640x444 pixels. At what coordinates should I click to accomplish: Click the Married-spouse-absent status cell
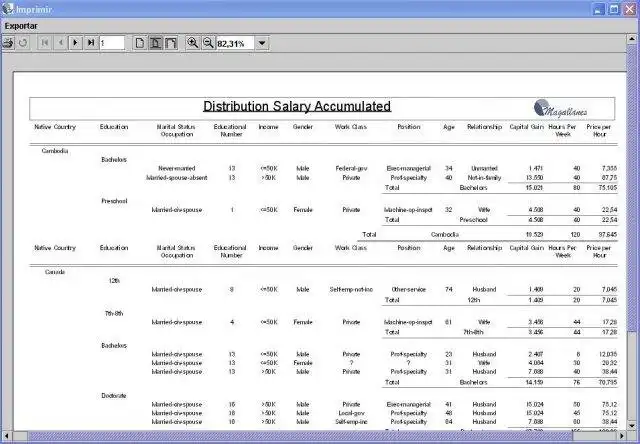pyautogui.click(x=177, y=178)
